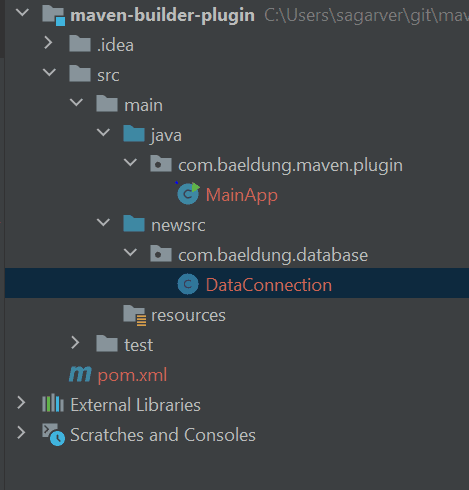Expand the test folder

[x=76, y=343]
